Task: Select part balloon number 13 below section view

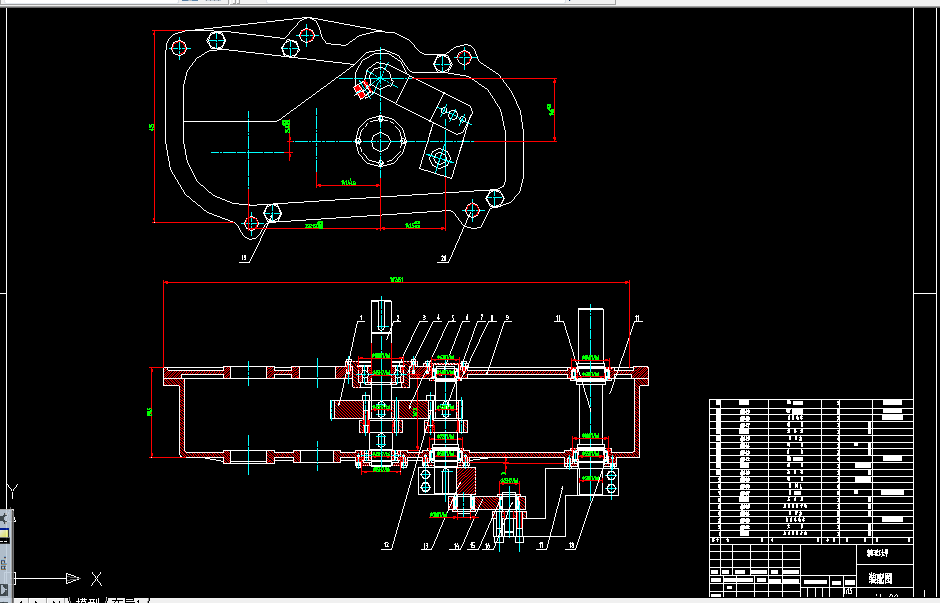Action: [x=427, y=545]
